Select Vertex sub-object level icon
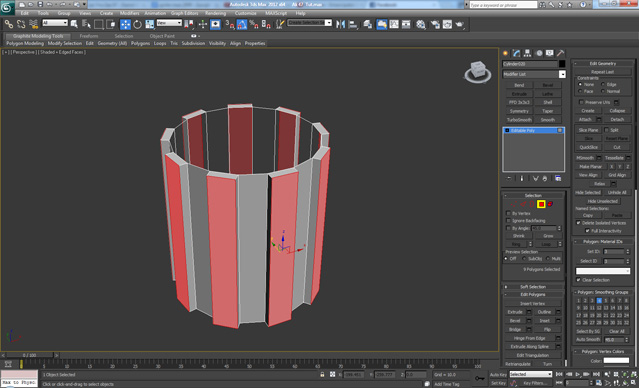Screen dimensions: 639x388 tap(513, 204)
